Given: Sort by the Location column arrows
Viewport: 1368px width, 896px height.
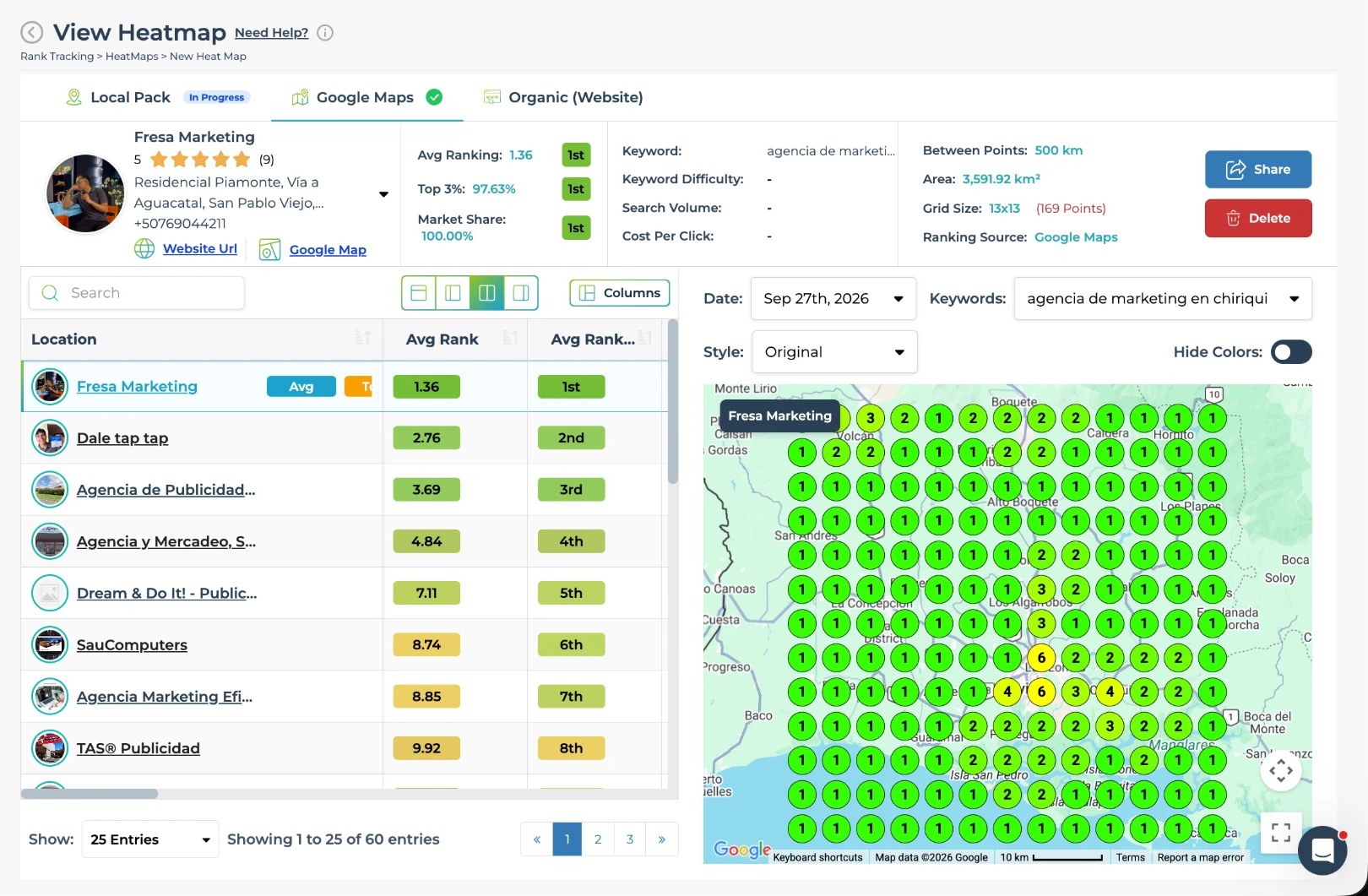Looking at the screenshot, I should click(x=363, y=339).
